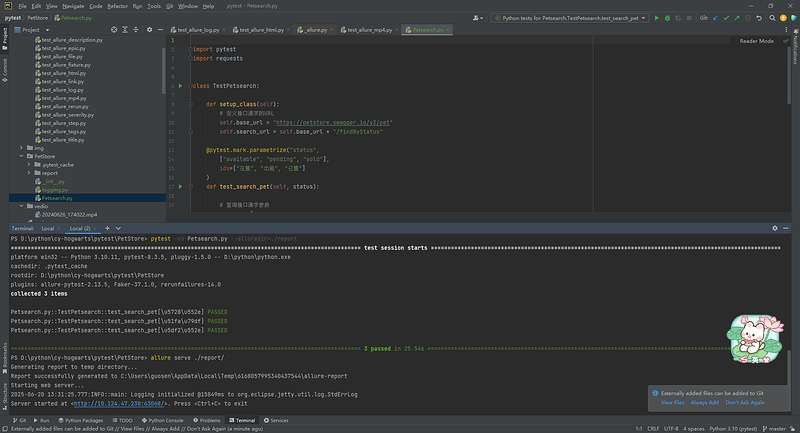Collapse the PetStore folder
This screenshot has height=433, width=800.
coord(21,156)
